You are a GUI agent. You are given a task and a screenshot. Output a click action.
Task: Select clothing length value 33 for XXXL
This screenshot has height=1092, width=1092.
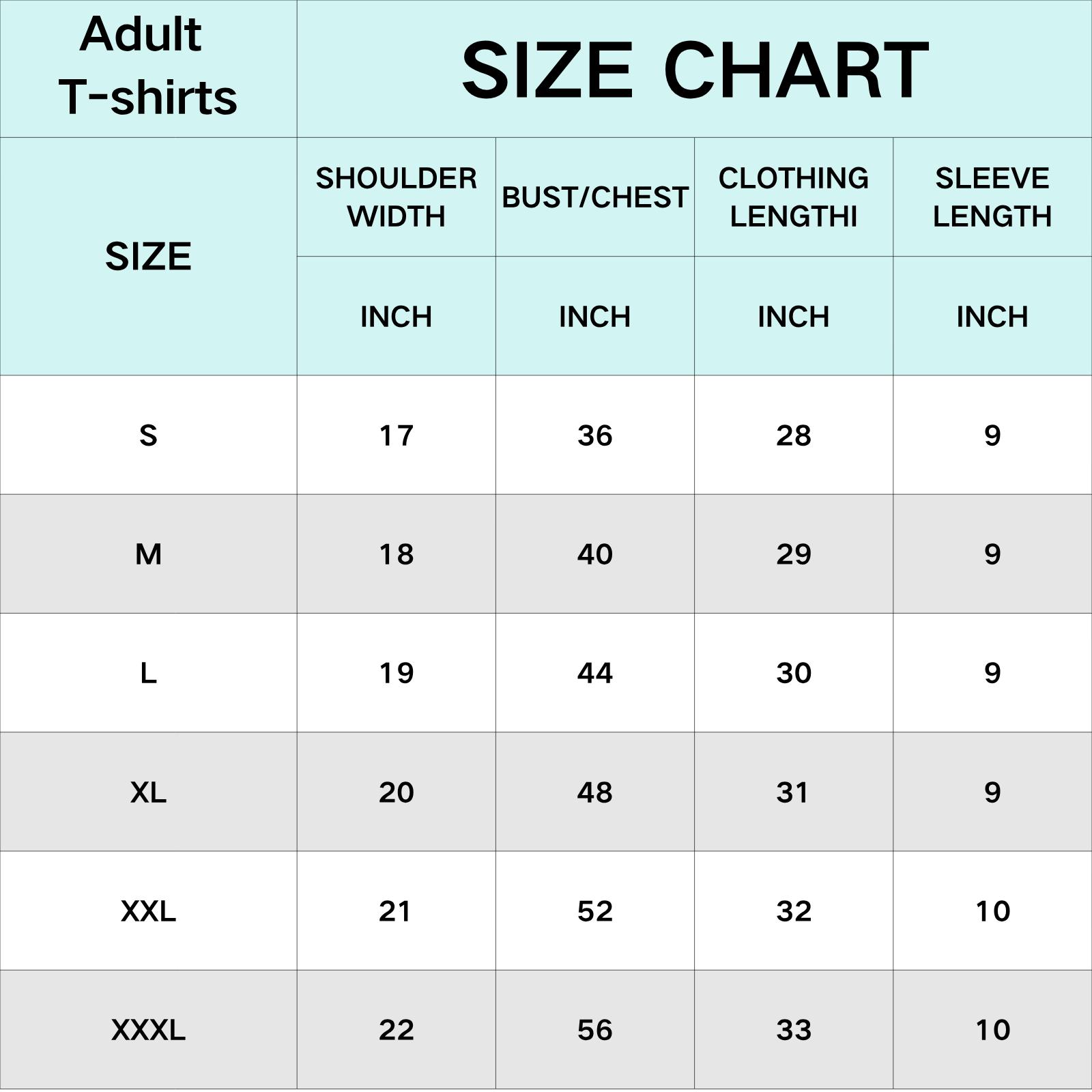tap(793, 1030)
